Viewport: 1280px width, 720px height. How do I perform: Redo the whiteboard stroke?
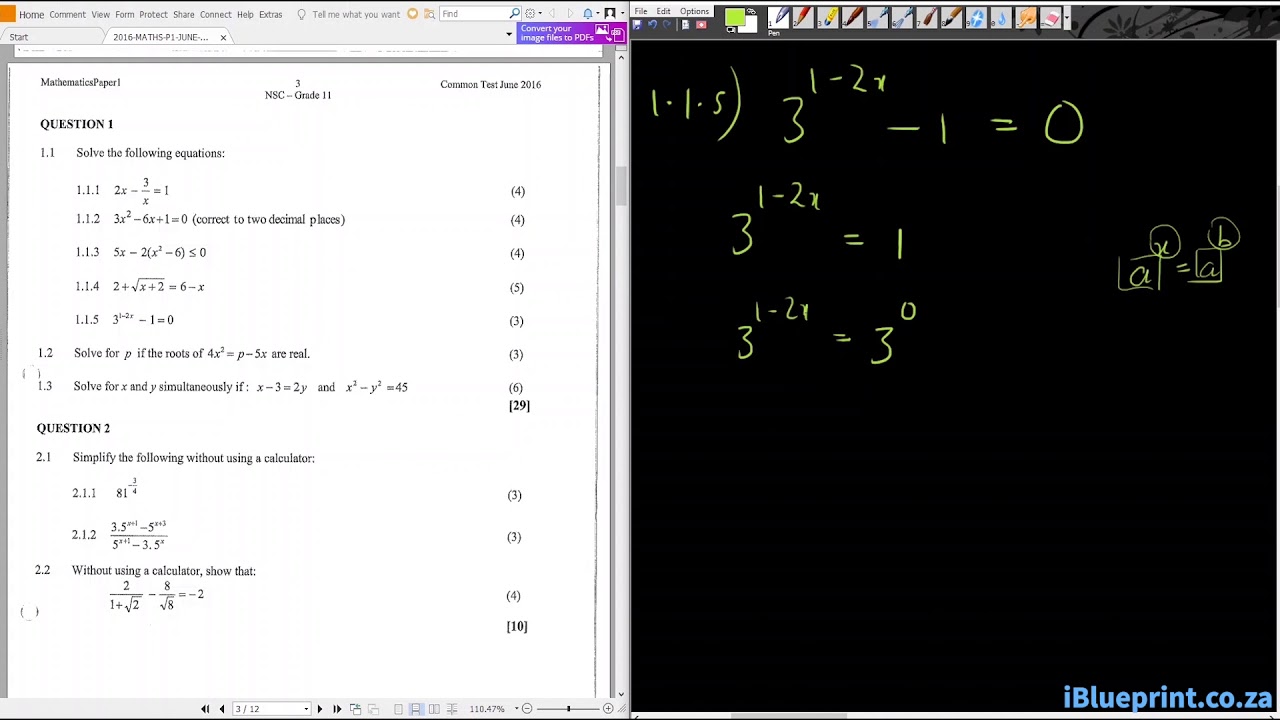pos(668,24)
